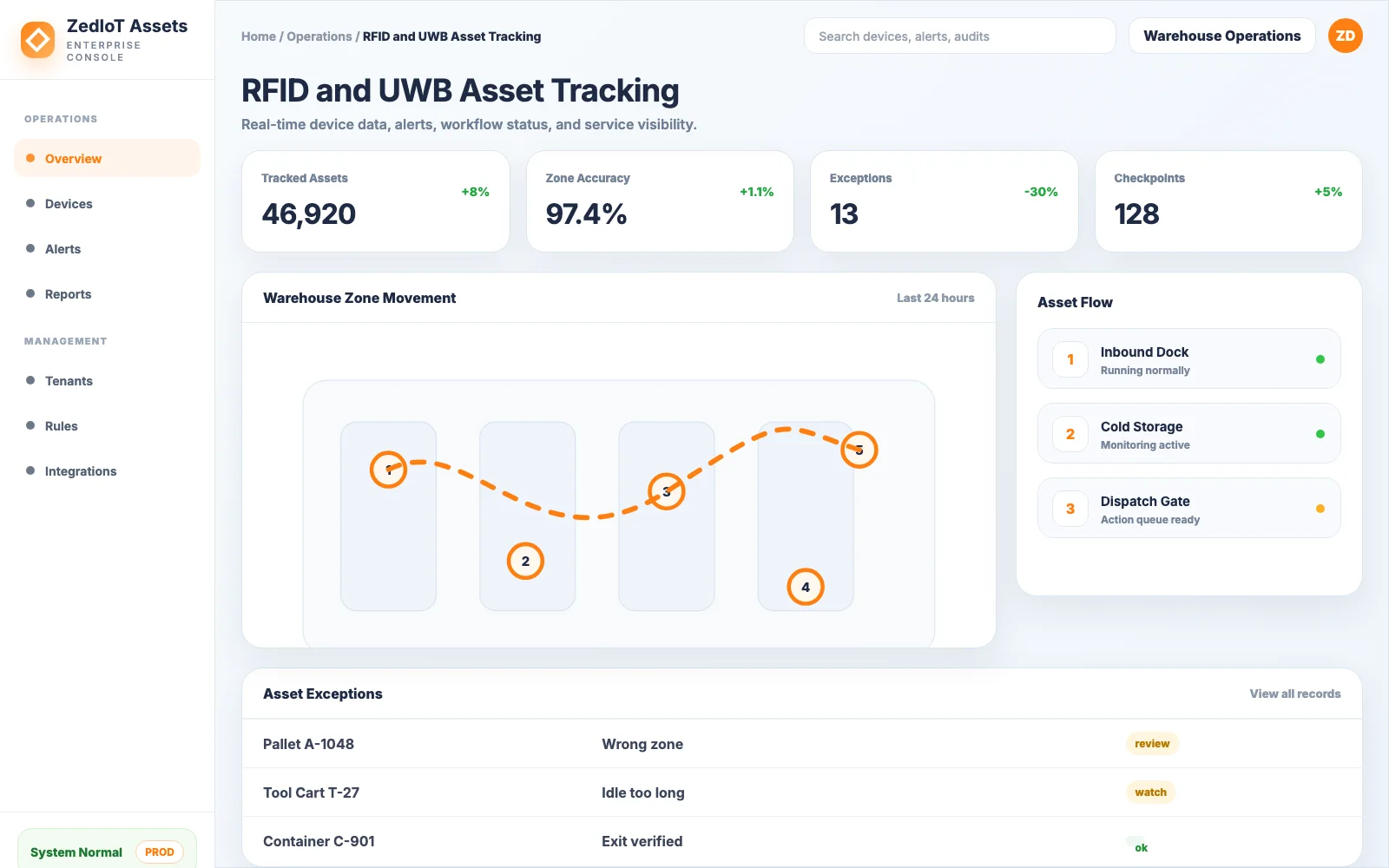Click the Exit verified text
The width and height of the screenshot is (1389, 868).
point(642,841)
